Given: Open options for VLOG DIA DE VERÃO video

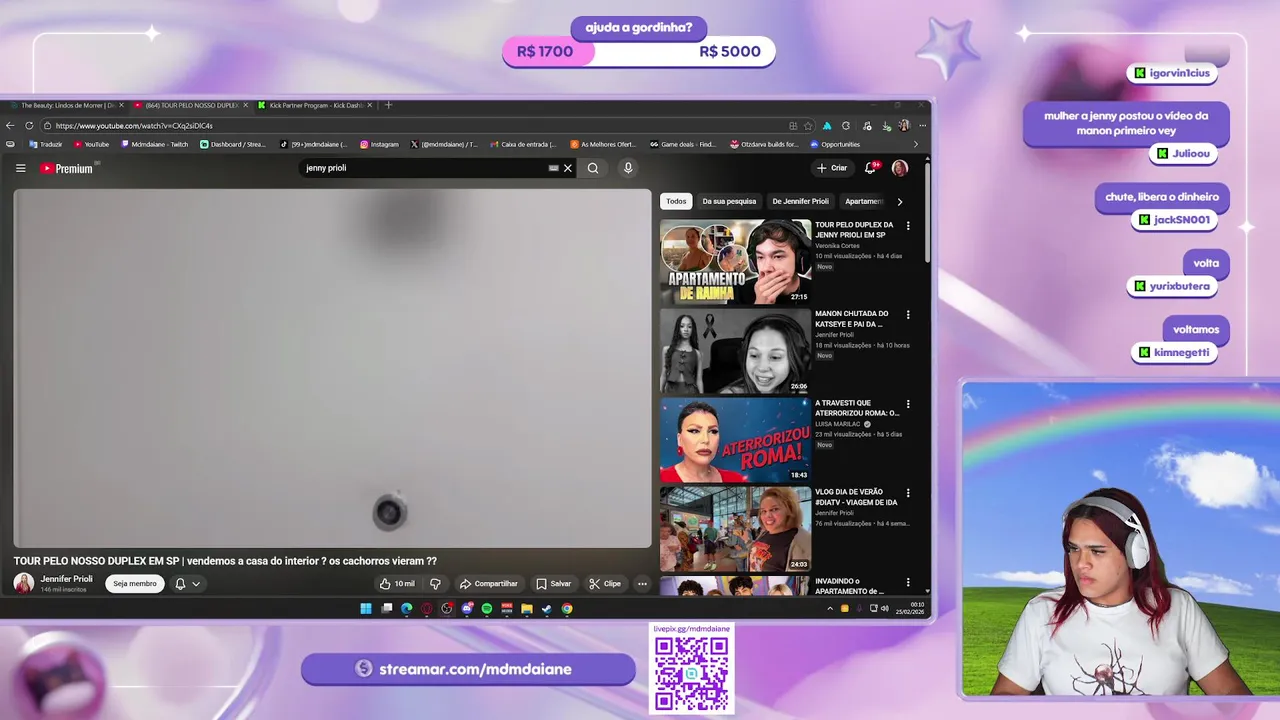Looking at the screenshot, I should [x=908, y=493].
